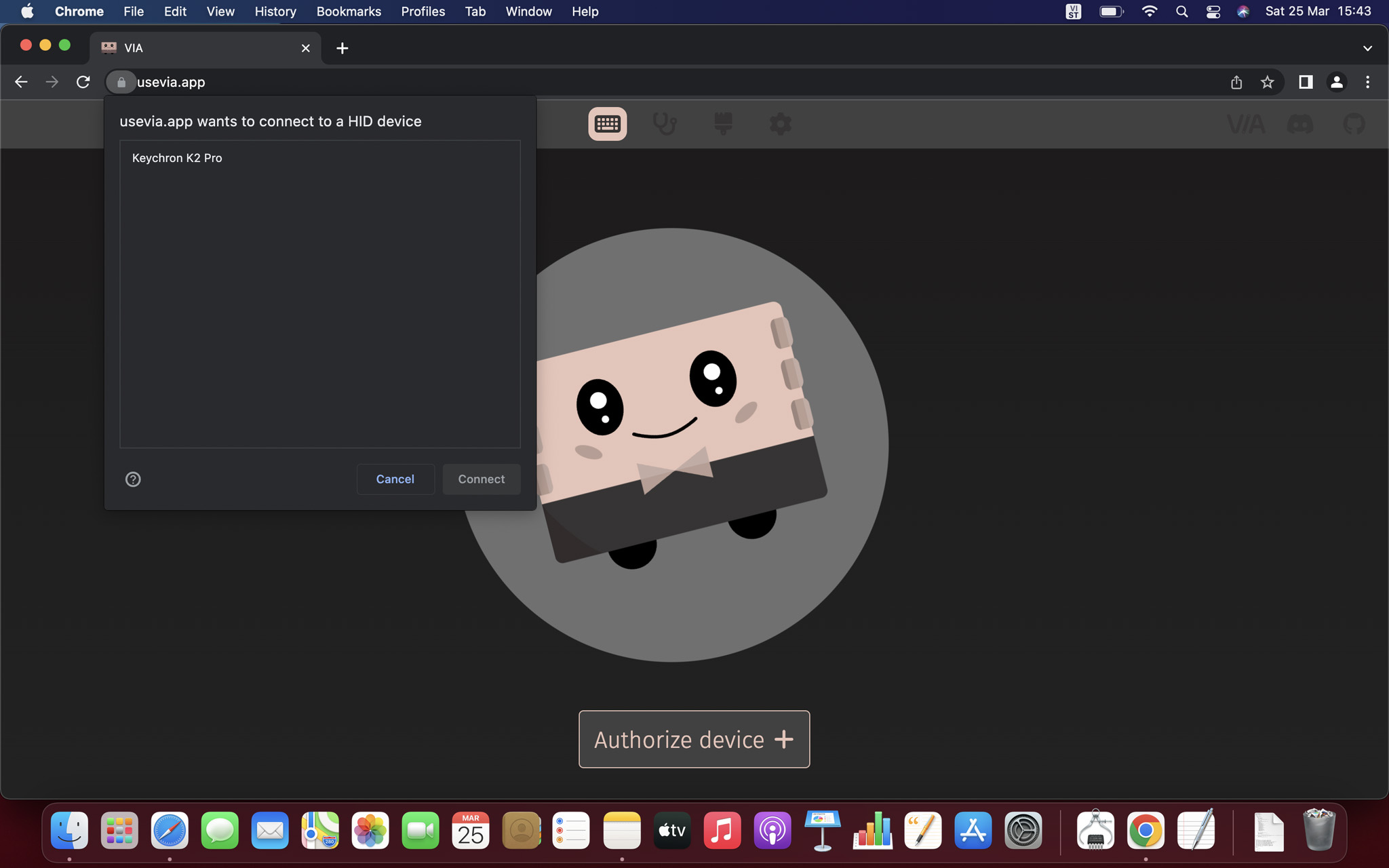This screenshot has width=1389, height=868.
Task: Select Keychron K2 Pro in device list
Action: (x=177, y=158)
